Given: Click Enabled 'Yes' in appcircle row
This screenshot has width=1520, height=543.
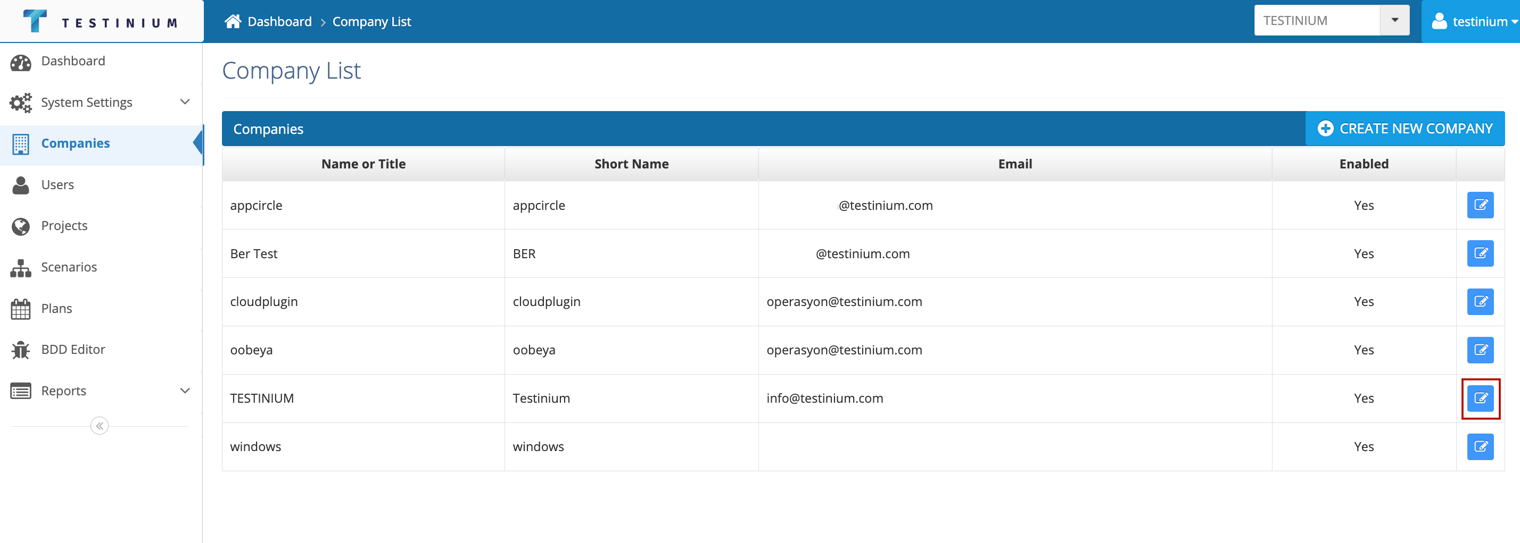Looking at the screenshot, I should 1364,205.
